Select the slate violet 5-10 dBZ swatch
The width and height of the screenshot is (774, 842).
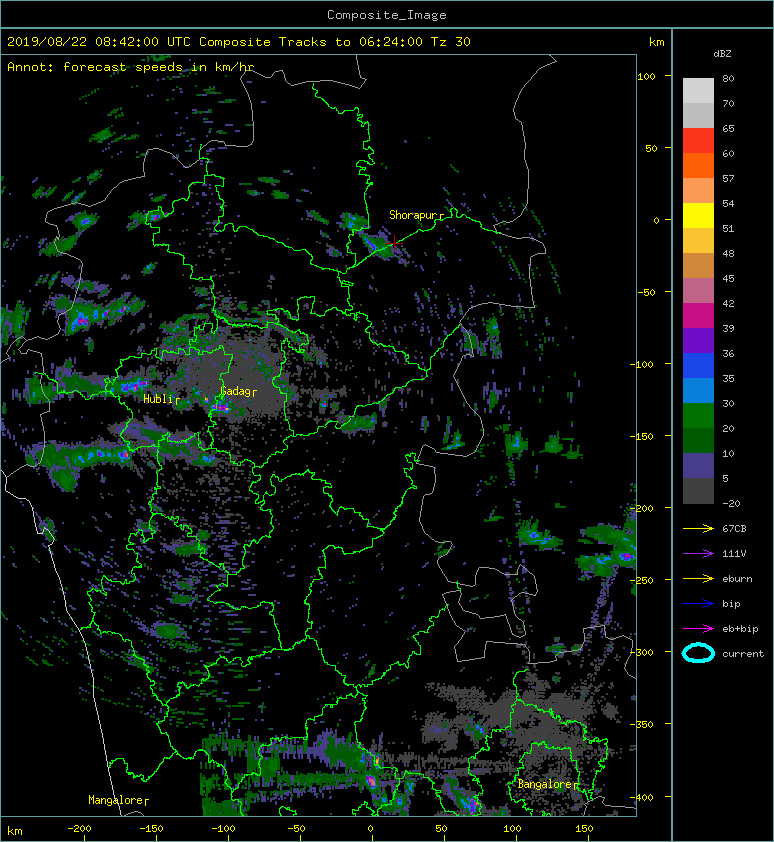pos(698,466)
